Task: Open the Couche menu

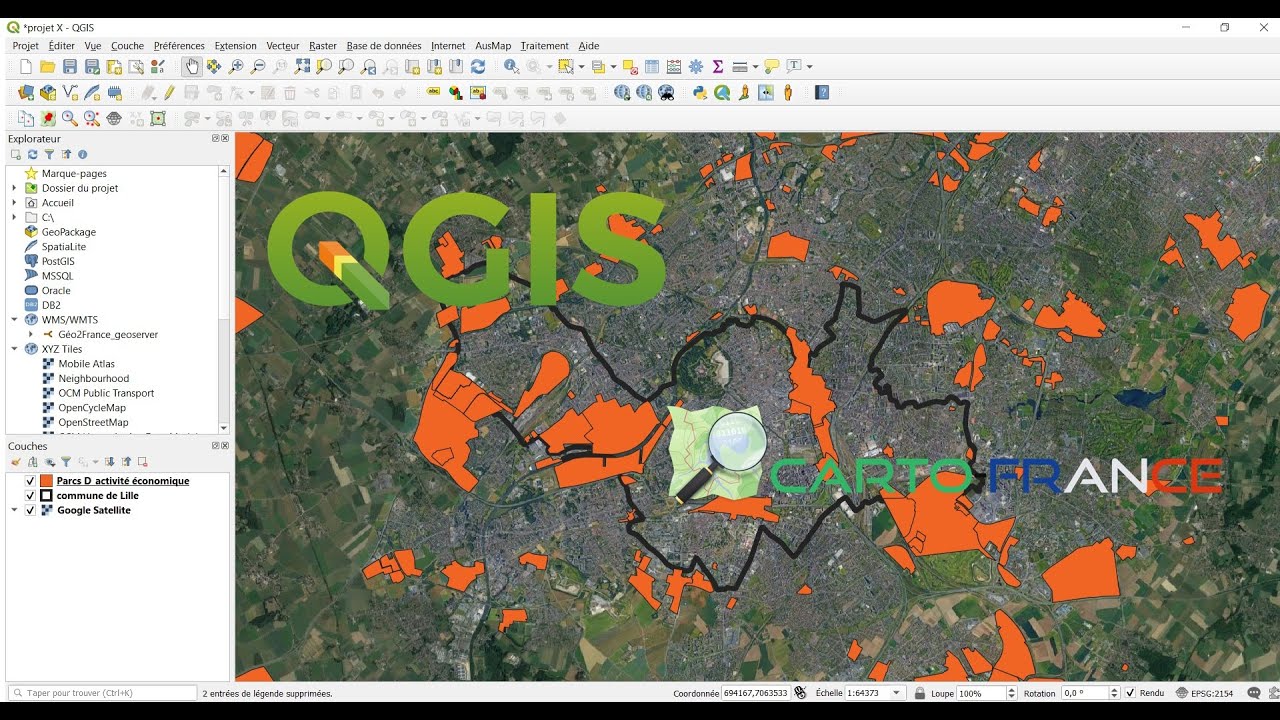Action: coord(127,46)
